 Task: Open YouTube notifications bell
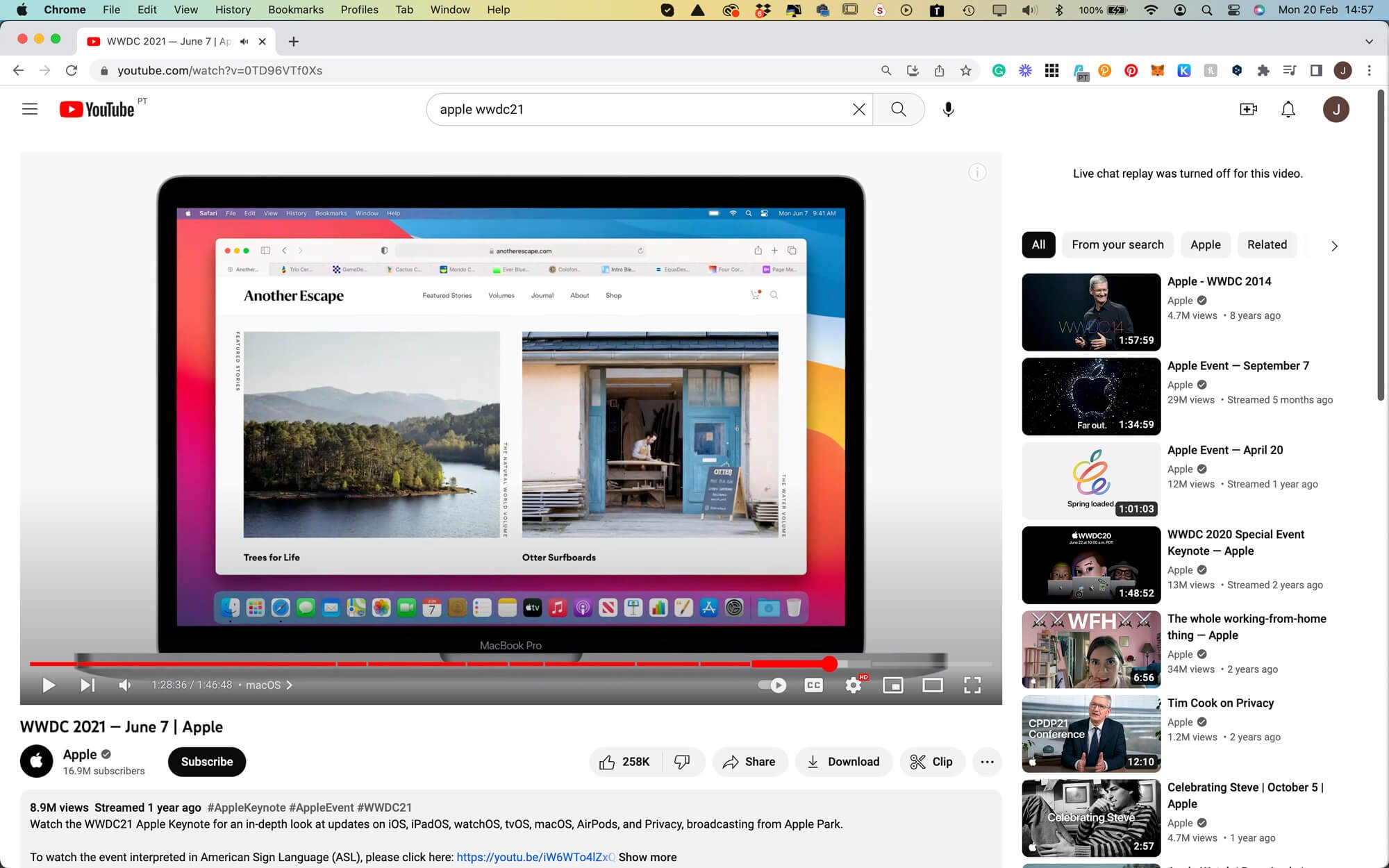click(1288, 109)
